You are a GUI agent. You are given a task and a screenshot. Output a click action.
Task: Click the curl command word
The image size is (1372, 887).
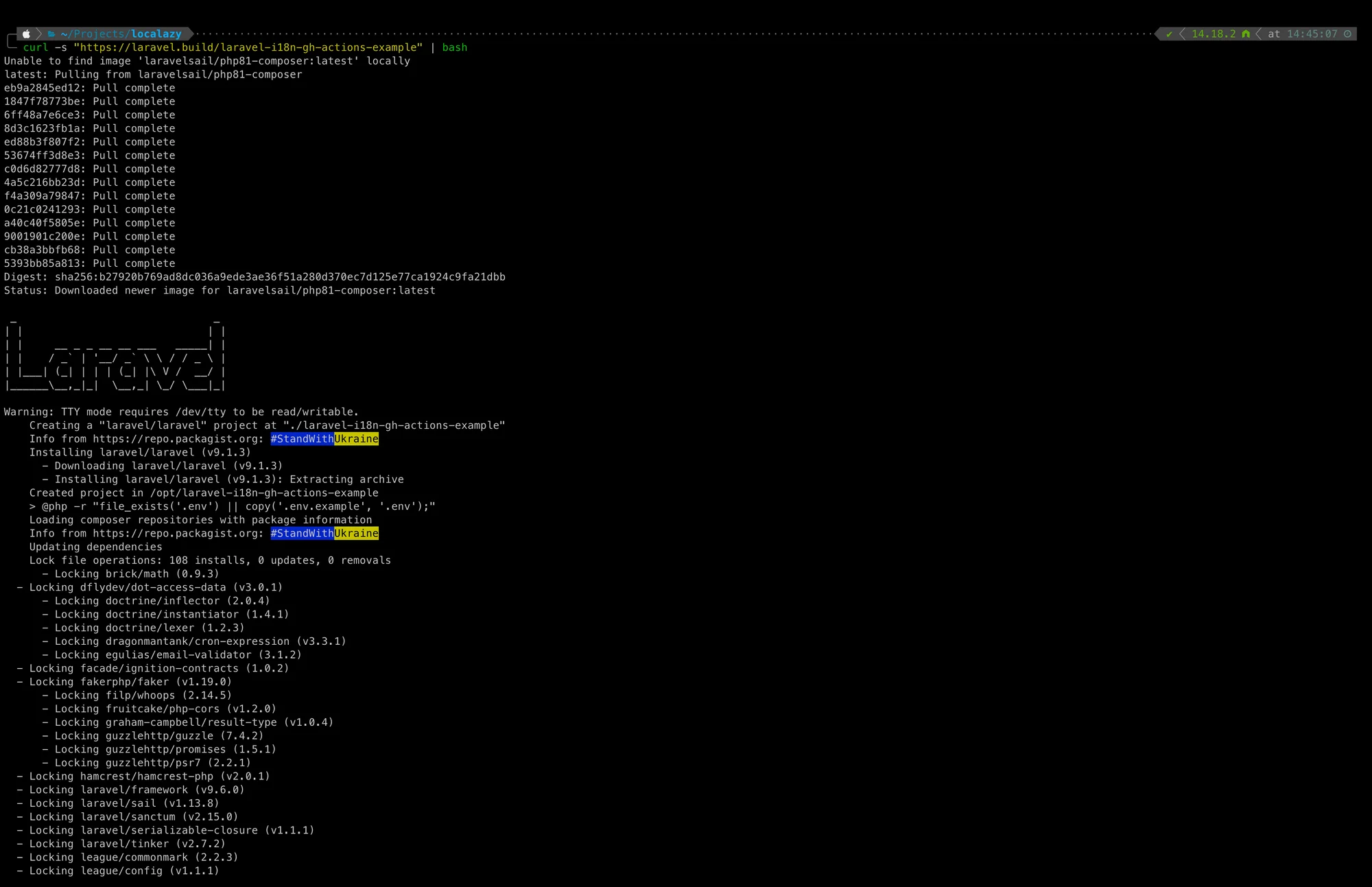coord(35,47)
